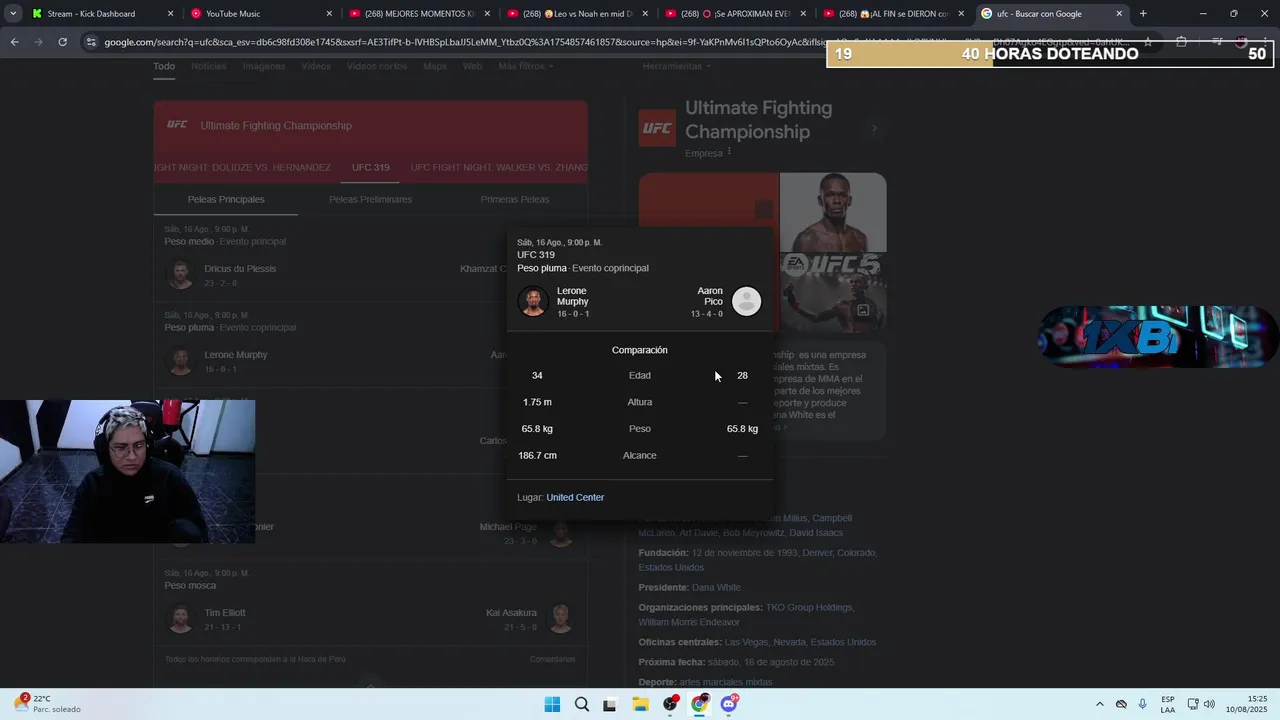The height and width of the screenshot is (720, 1280).
Task: Click Aaron Pico placeholder avatar in popup
Action: click(746, 301)
